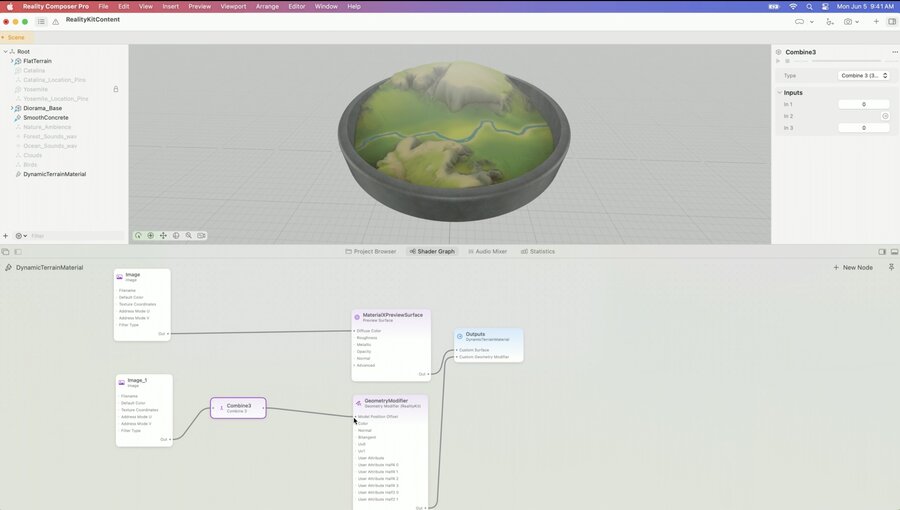Click the insert entity toolbar icon
This screenshot has height=510, width=900.
click(830, 22)
